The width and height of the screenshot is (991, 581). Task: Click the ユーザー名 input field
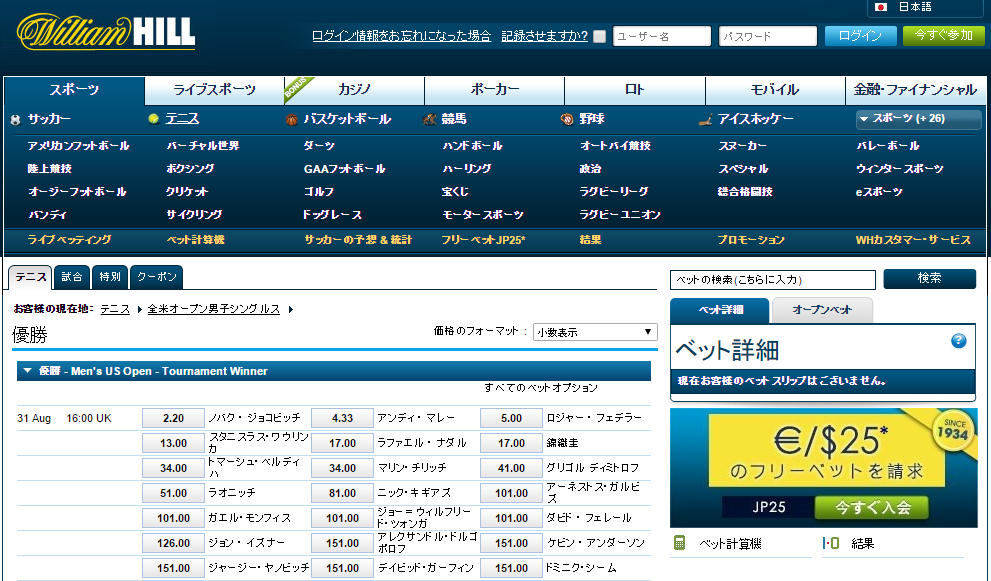coord(662,36)
